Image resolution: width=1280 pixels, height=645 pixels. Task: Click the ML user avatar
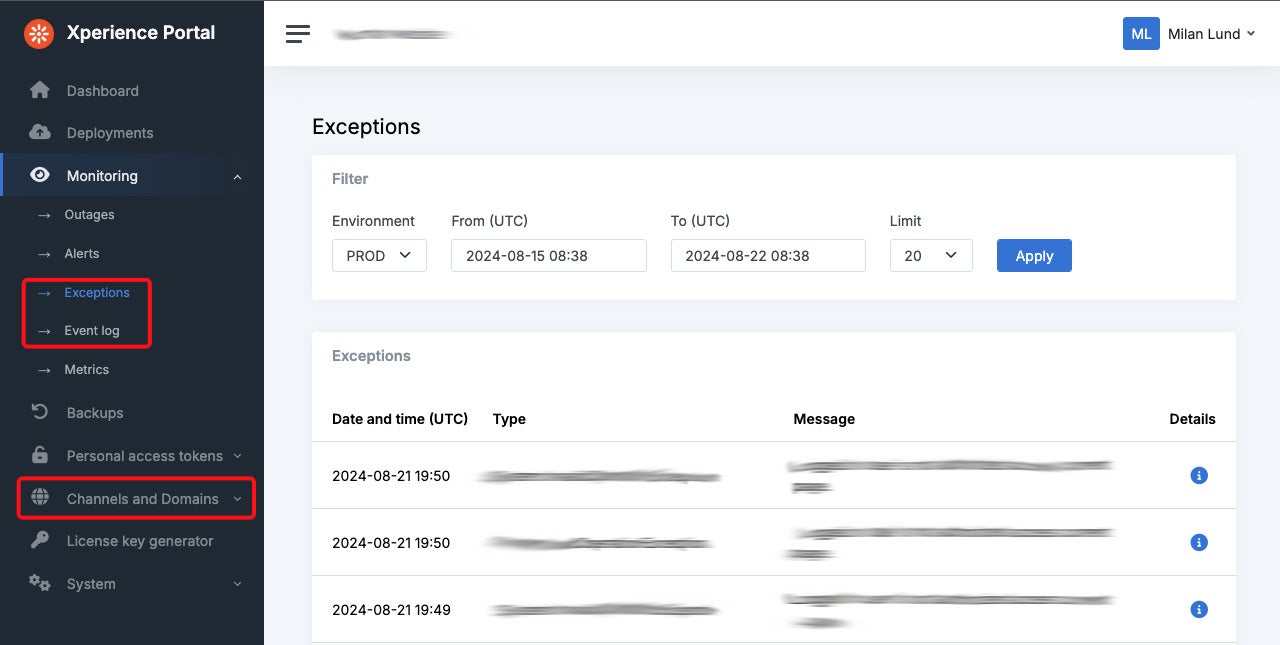[1141, 33]
